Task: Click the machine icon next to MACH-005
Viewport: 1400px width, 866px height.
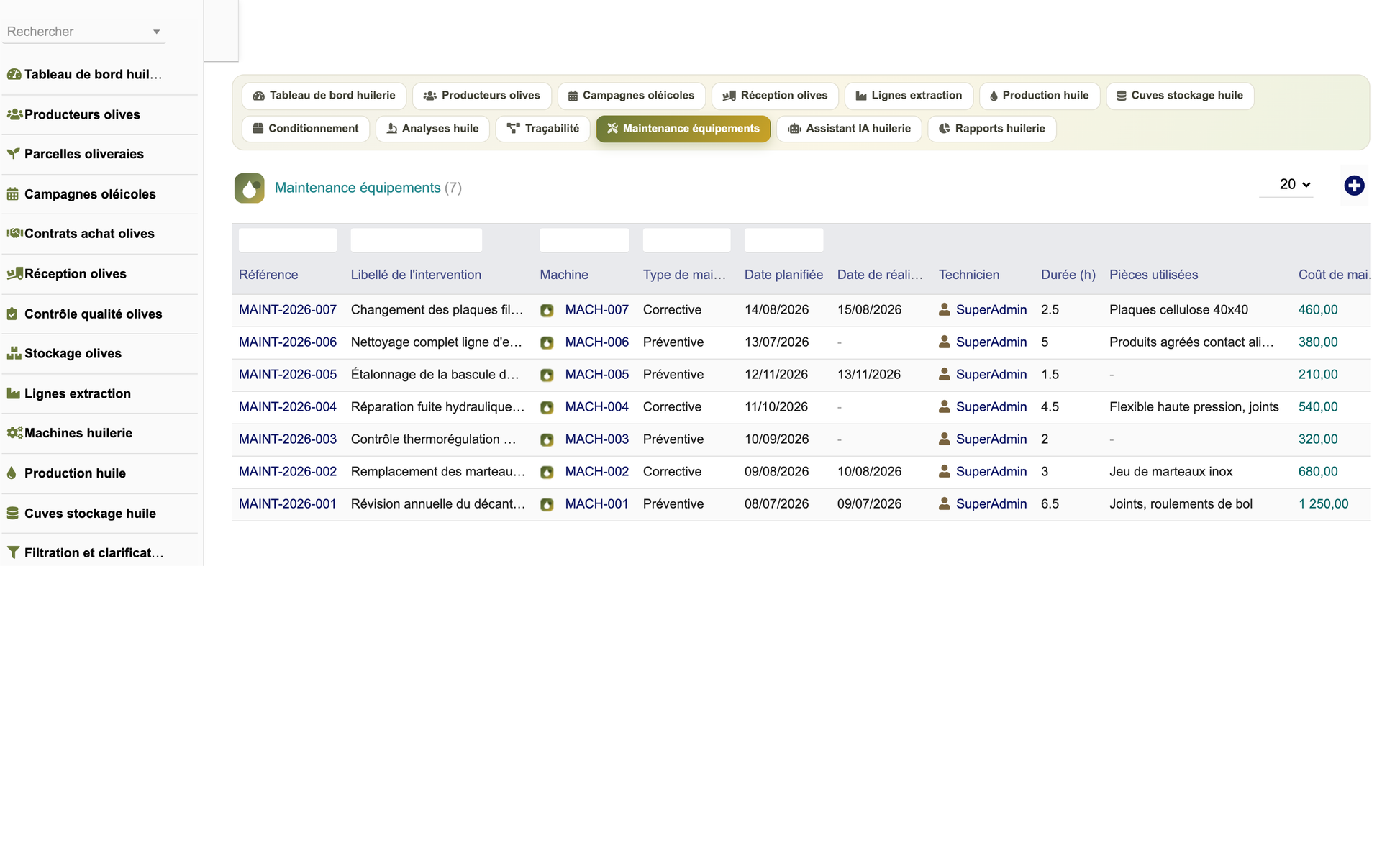Action: coord(547,375)
